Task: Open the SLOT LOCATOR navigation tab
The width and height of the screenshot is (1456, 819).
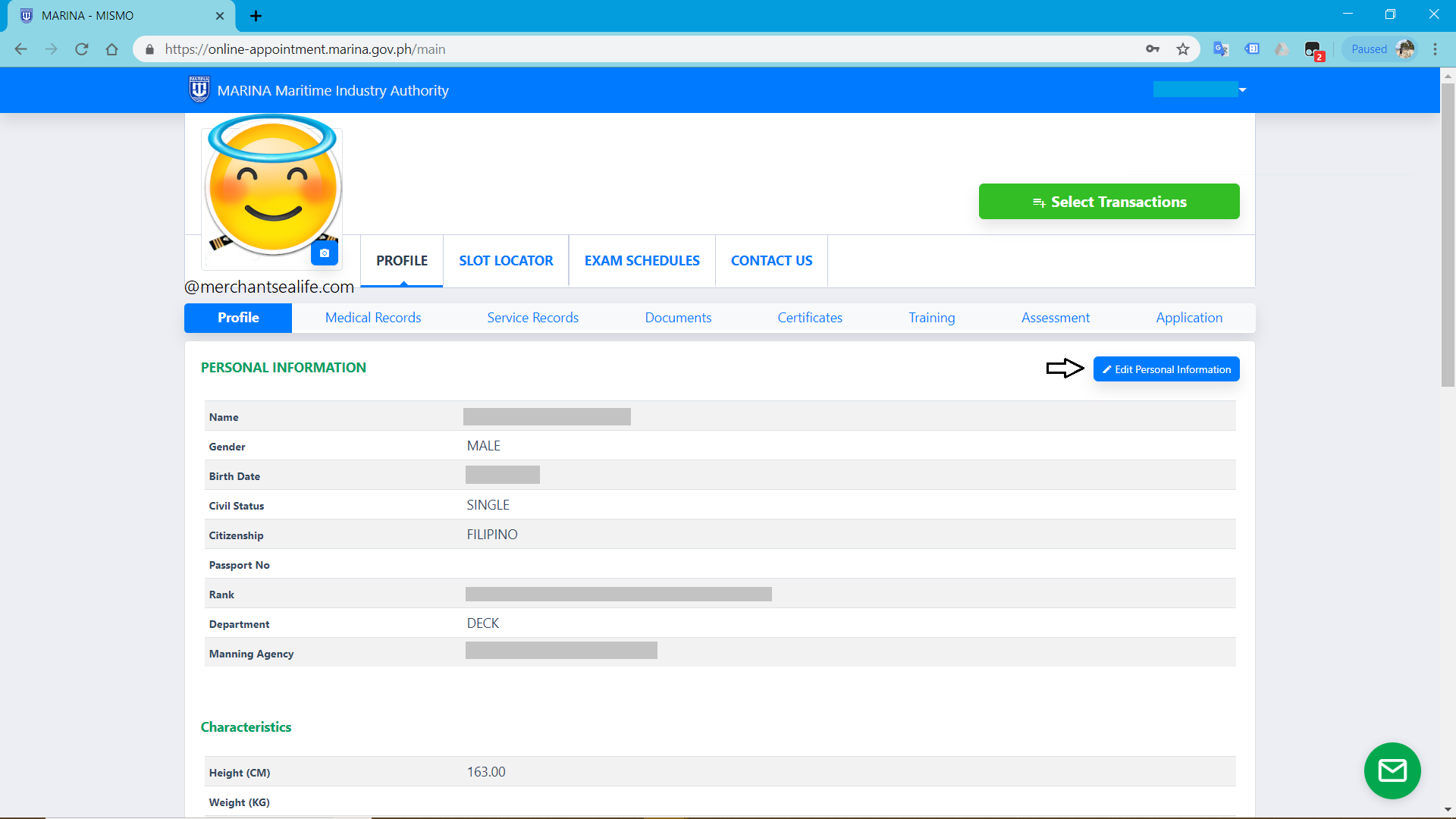Action: tap(506, 260)
